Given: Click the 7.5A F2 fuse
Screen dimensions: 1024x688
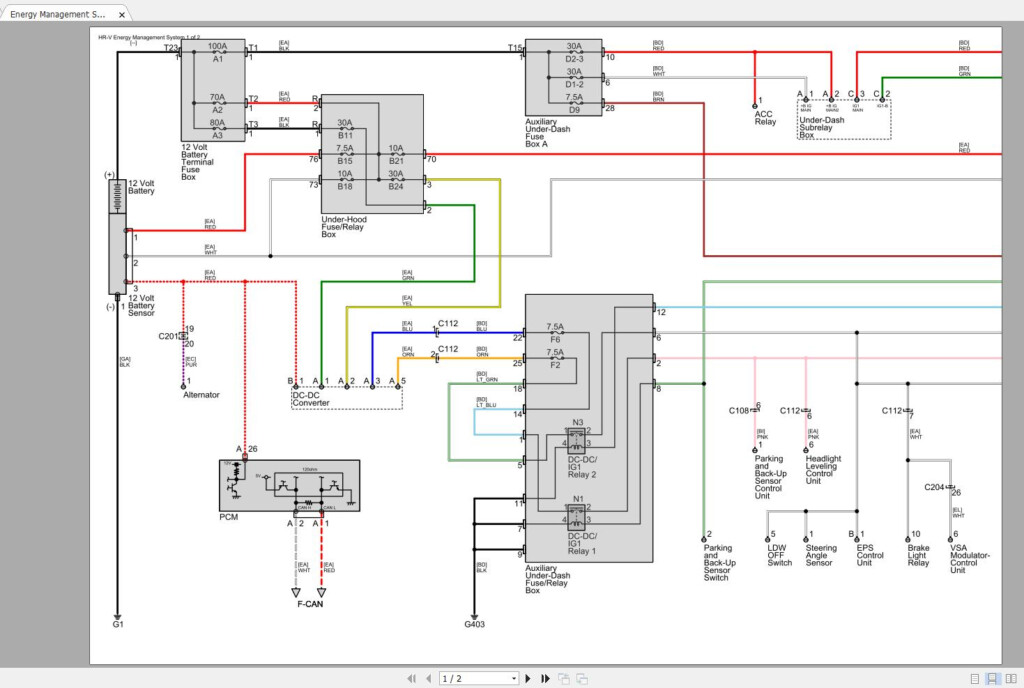Looking at the screenshot, I should pyautogui.click(x=555, y=358).
